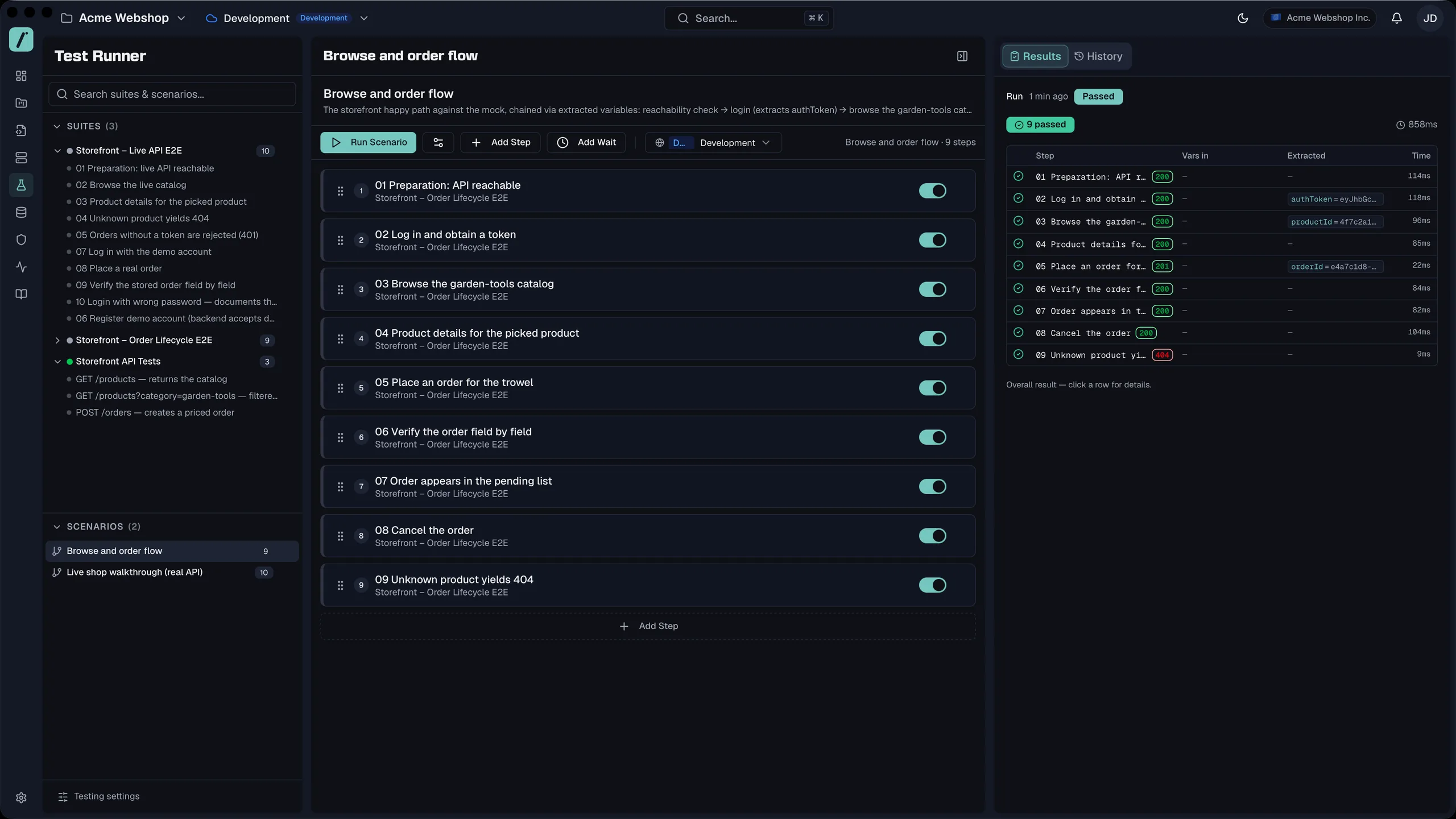Open the Acme Webshop project dropdown
The image size is (1456, 819).
tap(123, 18)
